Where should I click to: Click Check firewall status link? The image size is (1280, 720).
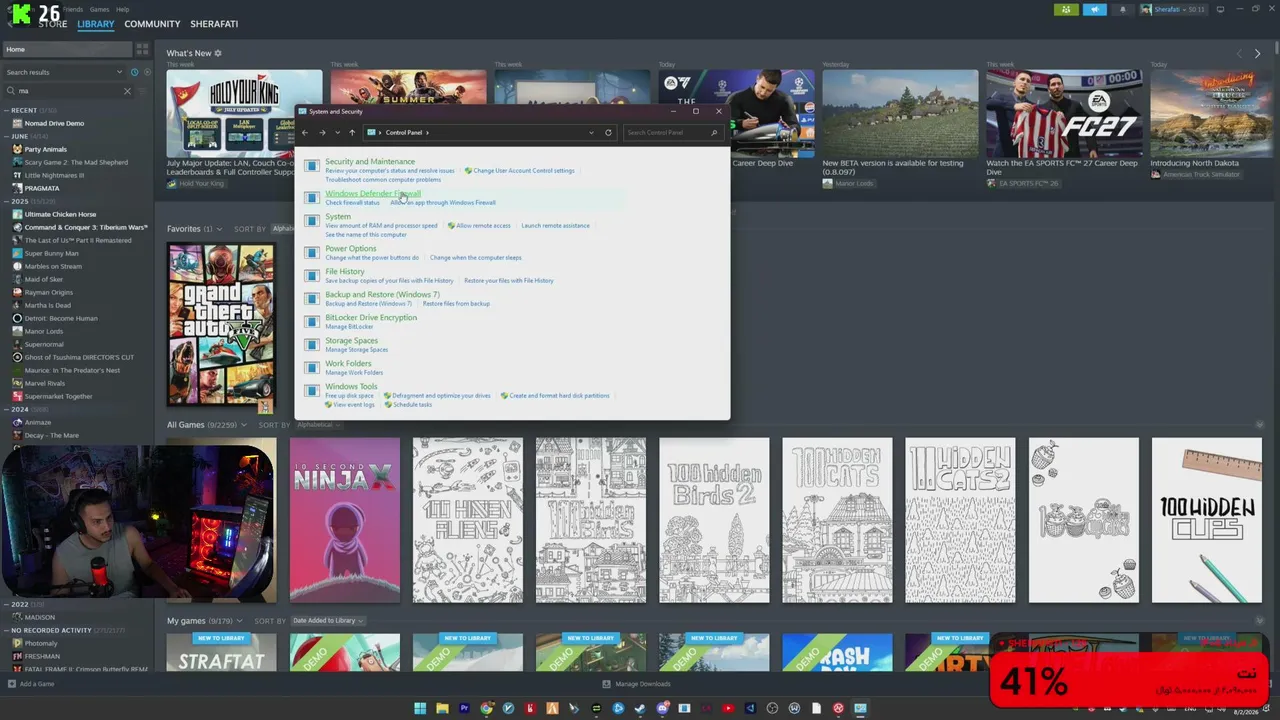[352, 203]
